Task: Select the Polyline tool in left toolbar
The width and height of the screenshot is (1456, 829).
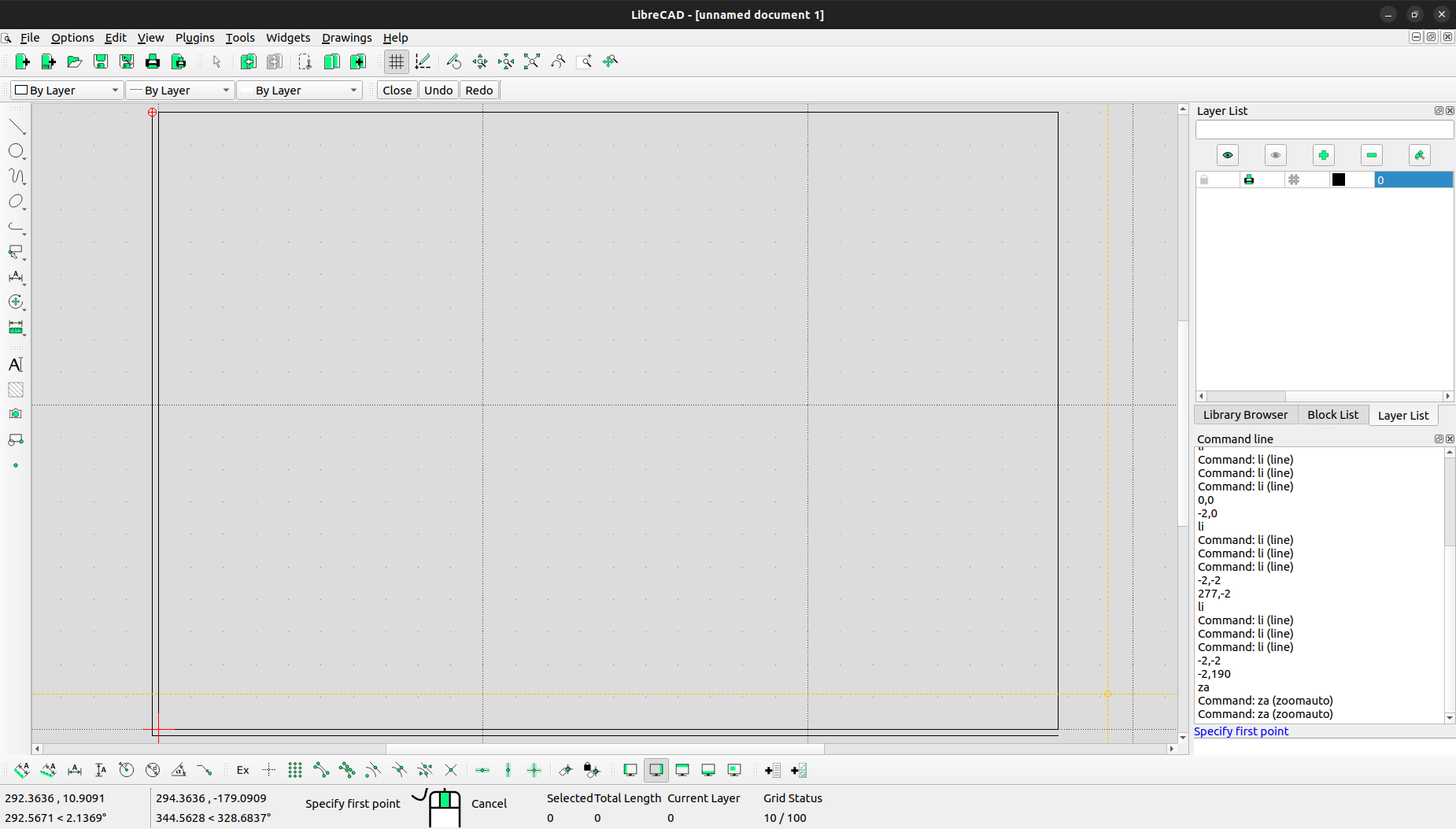Action: point(17,227)
